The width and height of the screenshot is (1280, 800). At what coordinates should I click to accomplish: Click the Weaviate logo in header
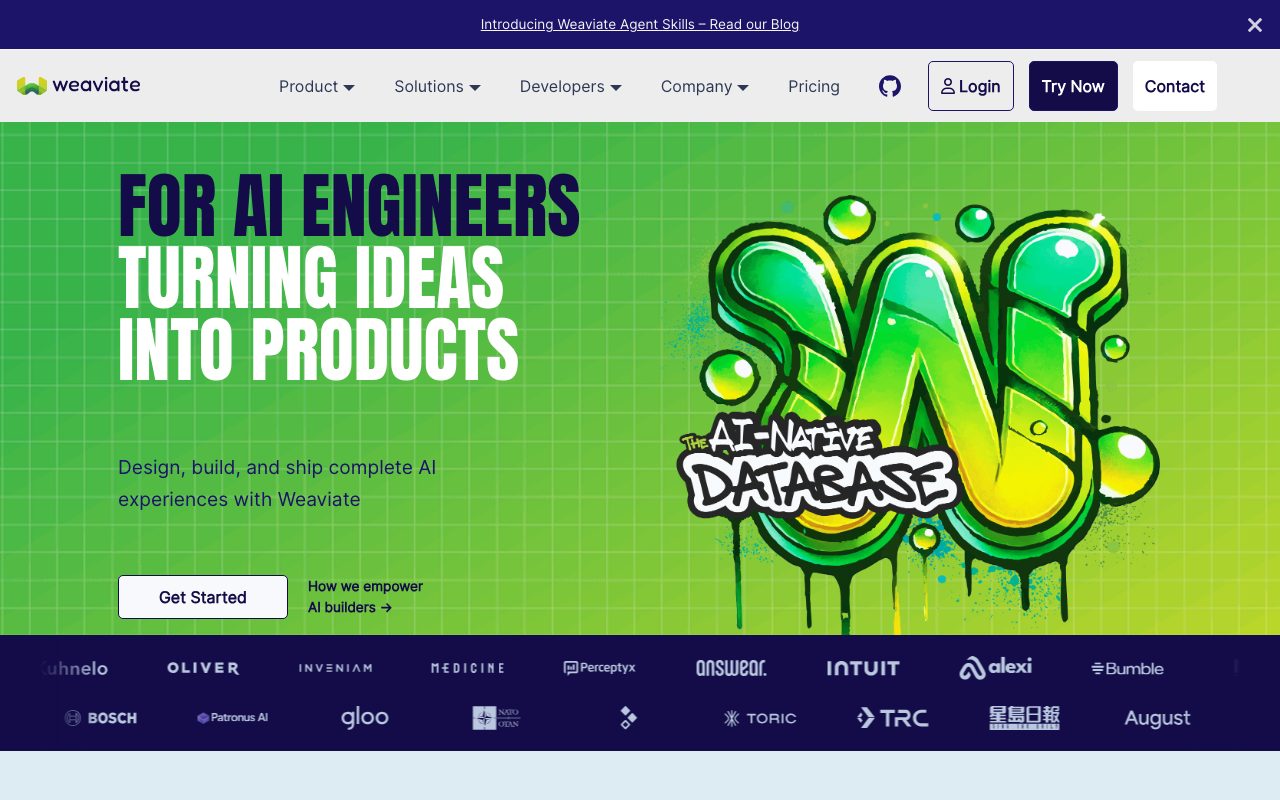coord(79,85)
